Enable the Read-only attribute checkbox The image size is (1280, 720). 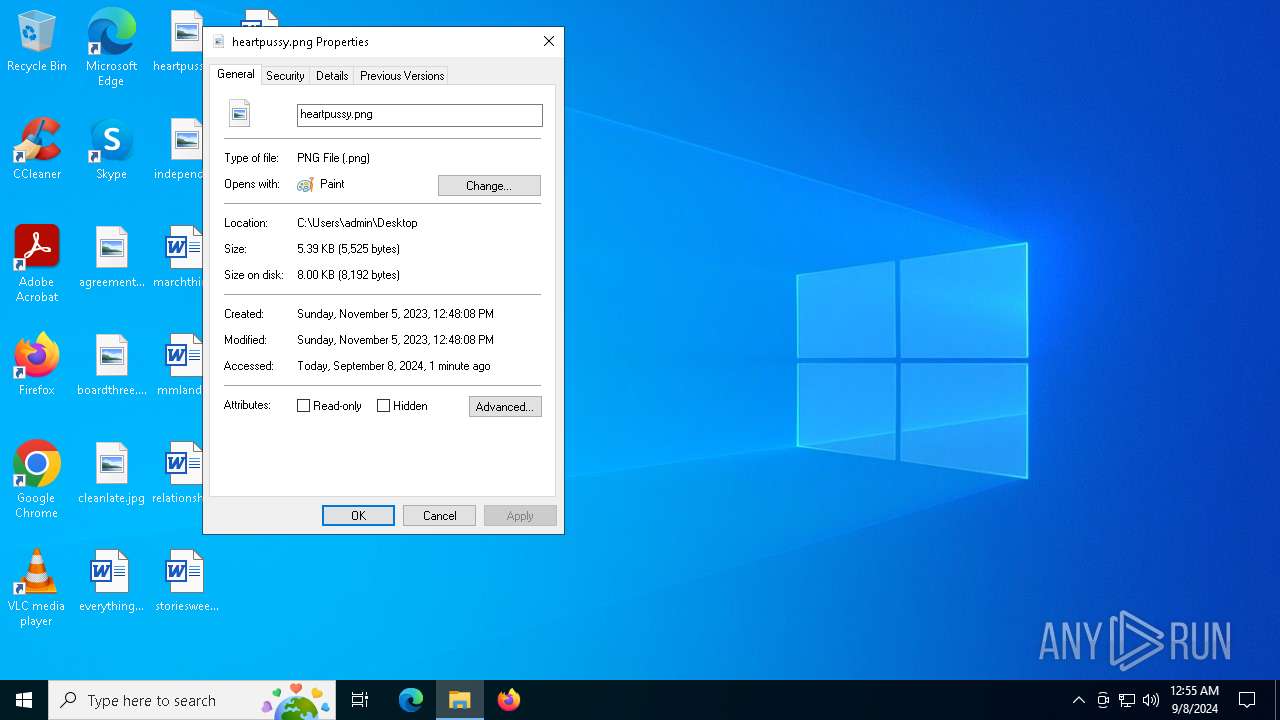point(303,406)
